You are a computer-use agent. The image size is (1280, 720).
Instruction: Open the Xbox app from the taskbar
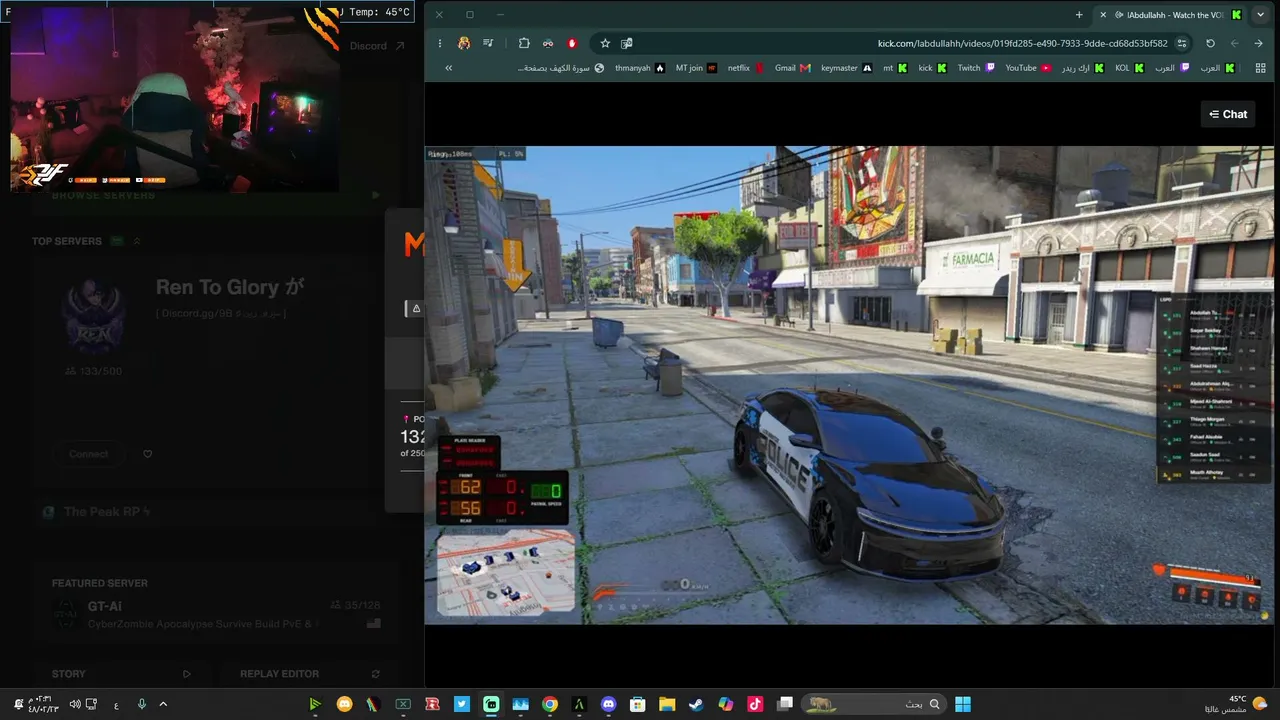click(x=403, y=704)
